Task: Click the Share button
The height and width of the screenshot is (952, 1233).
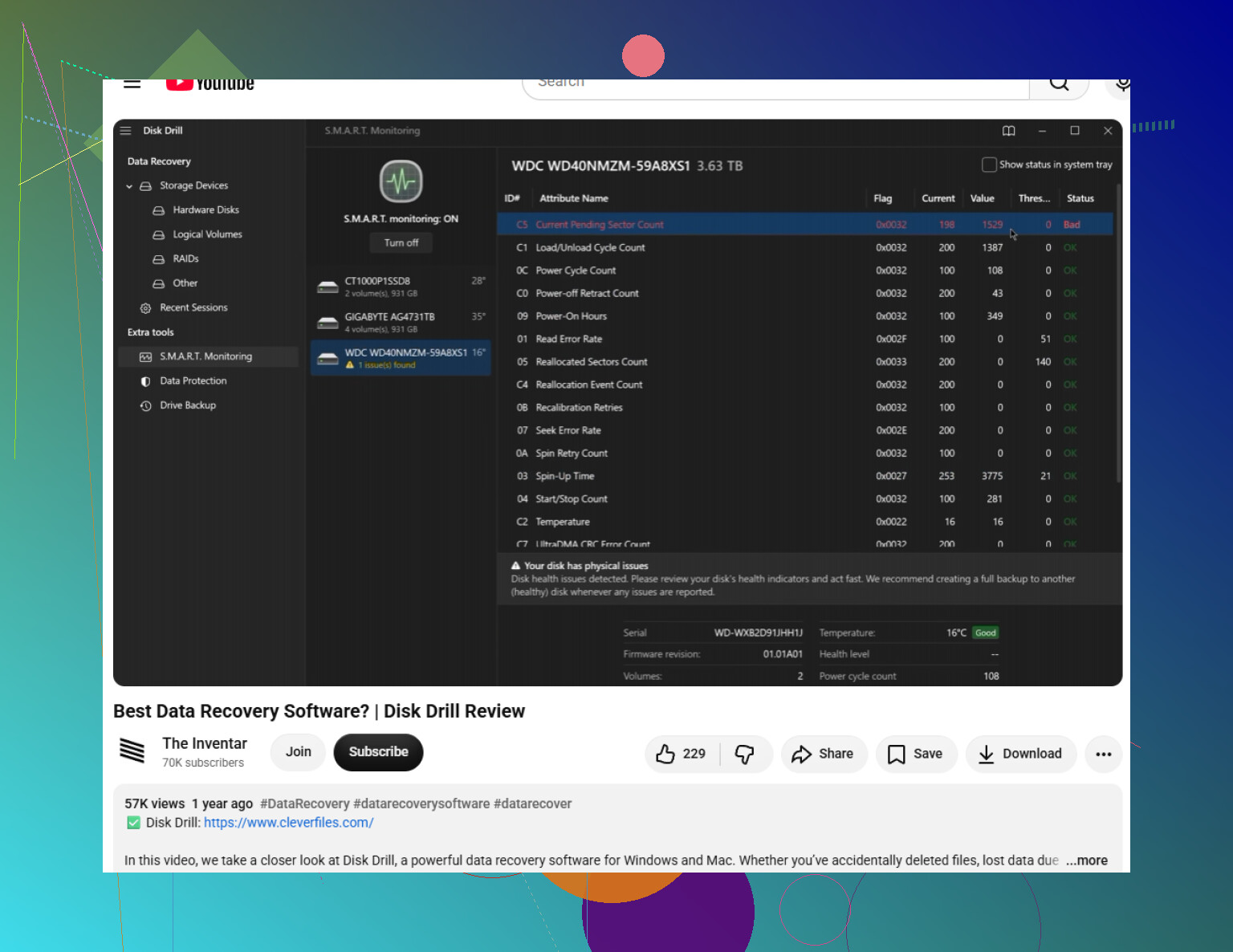Action: pyautogui.click(x=824, y=754)
